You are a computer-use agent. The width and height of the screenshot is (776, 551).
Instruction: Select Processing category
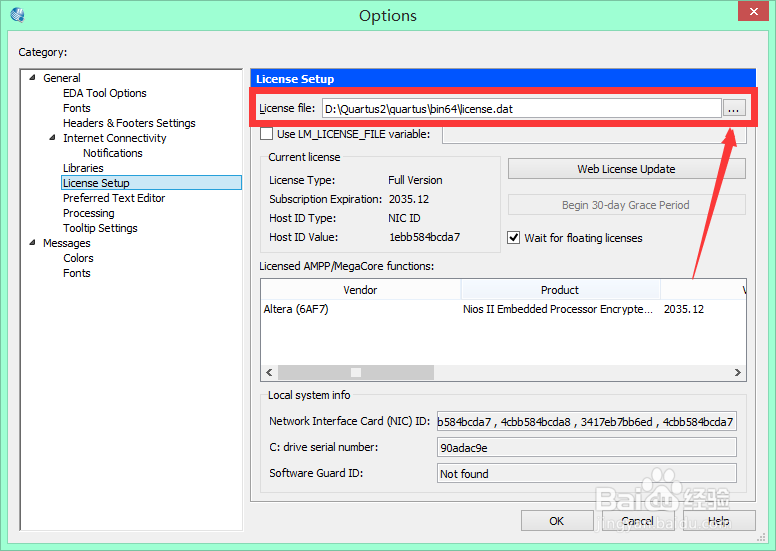(89, 213)
